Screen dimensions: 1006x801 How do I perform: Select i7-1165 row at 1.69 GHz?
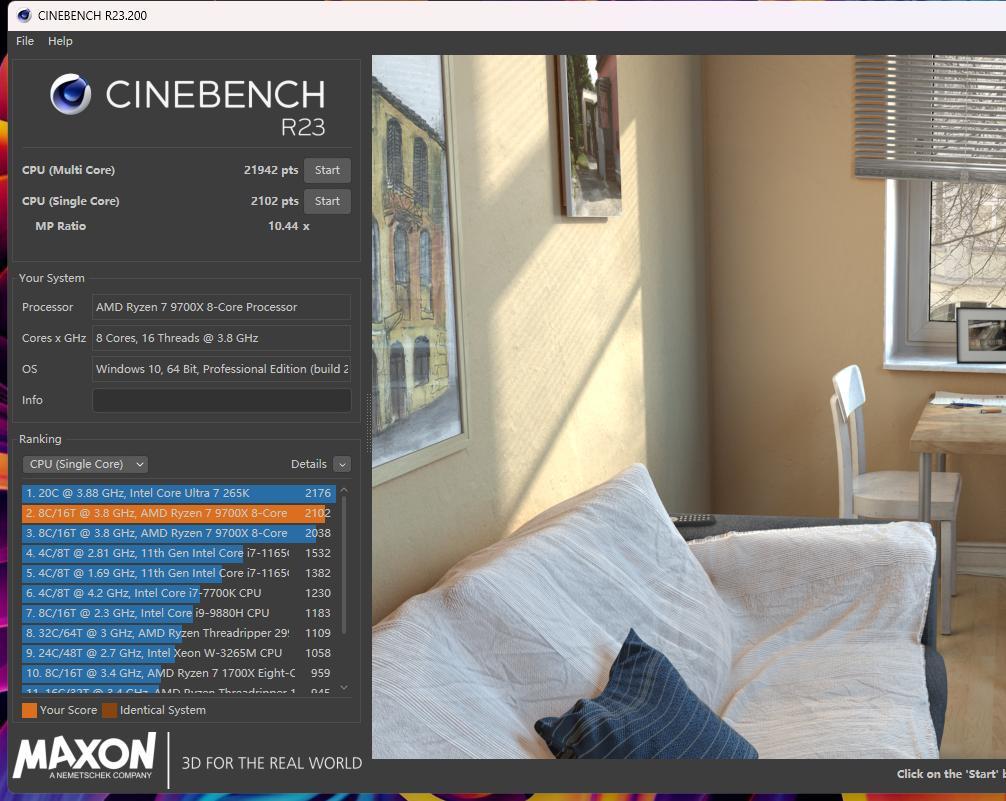(x=178, y=573)
